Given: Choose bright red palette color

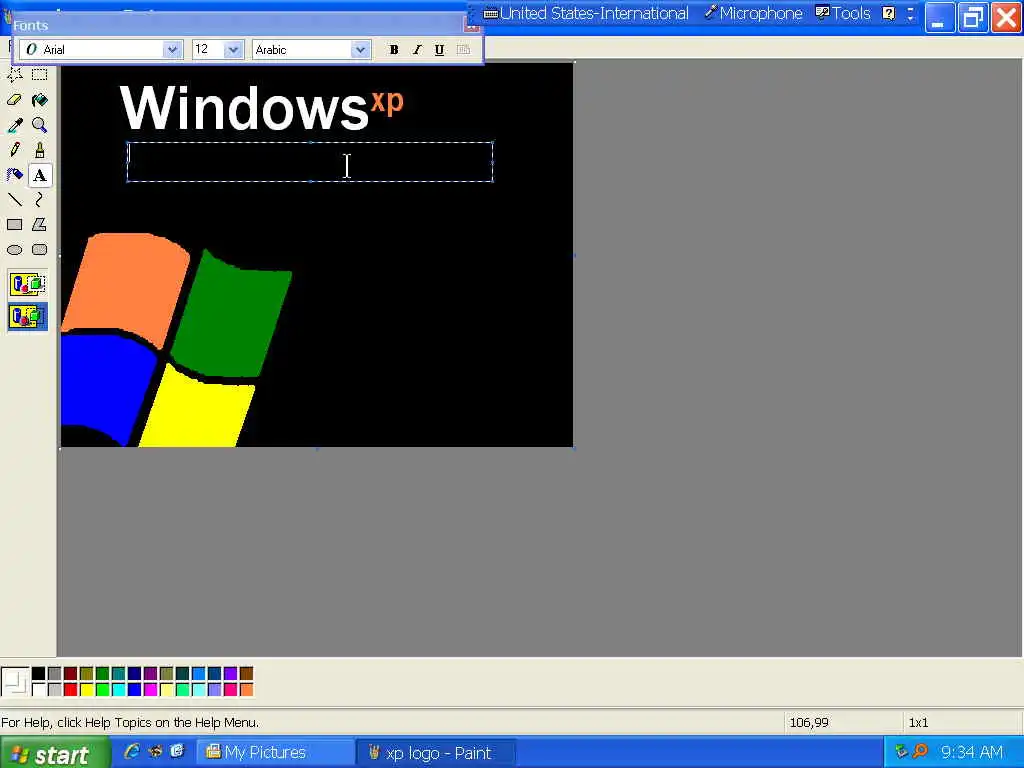Looking at the screenshot, I should (x=71, y=689).
